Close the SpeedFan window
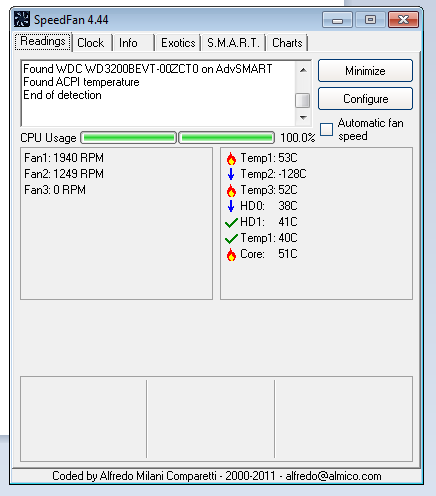The image size is (436, 496). click(403, 20)
